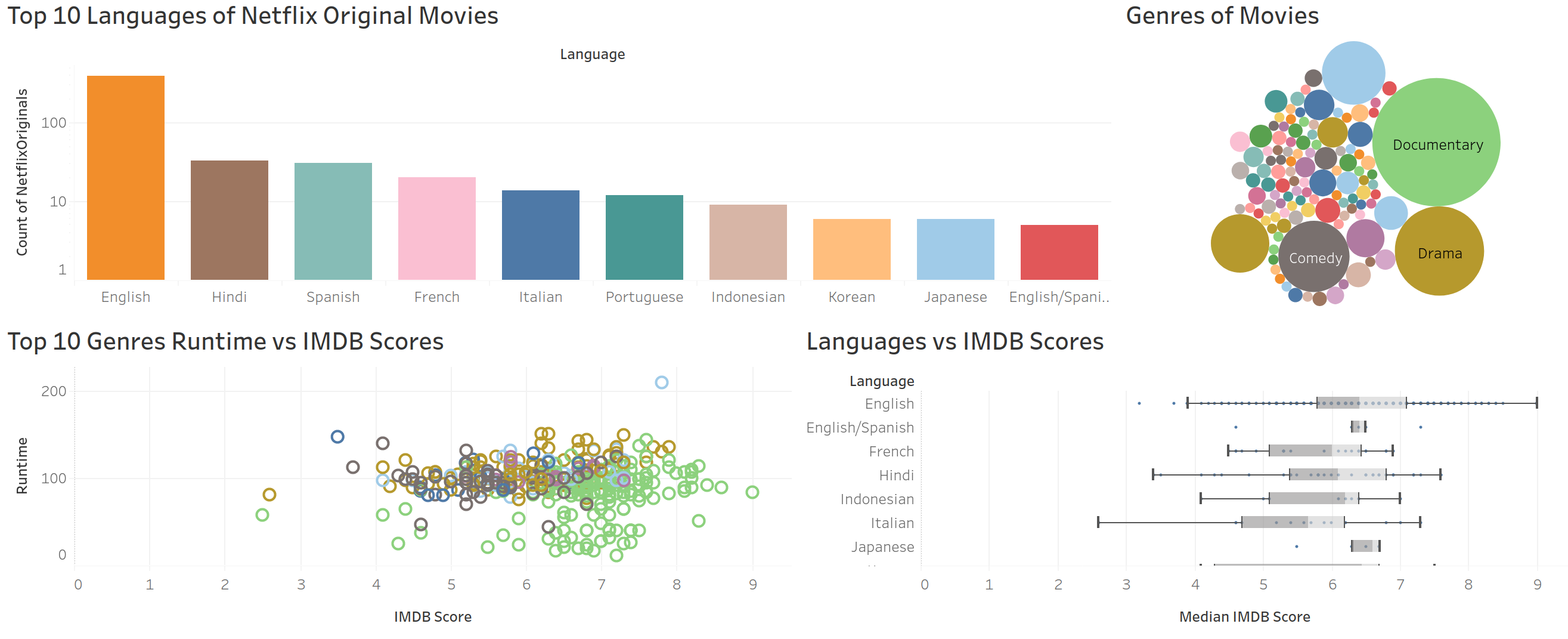Click the Documentary genre bubble
Viewport: 1568px width, 639px height.
click(x=1436, y=142)
